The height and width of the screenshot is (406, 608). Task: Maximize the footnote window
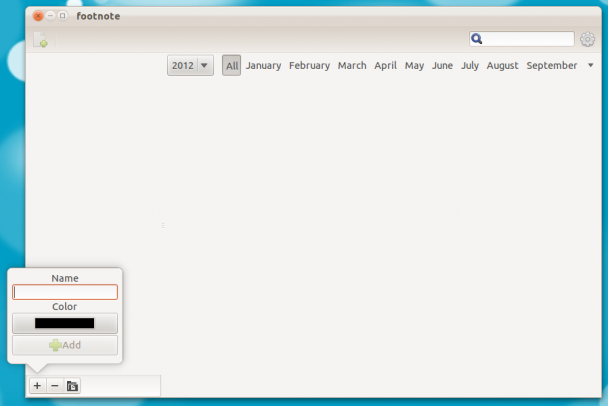coord(62,16)
